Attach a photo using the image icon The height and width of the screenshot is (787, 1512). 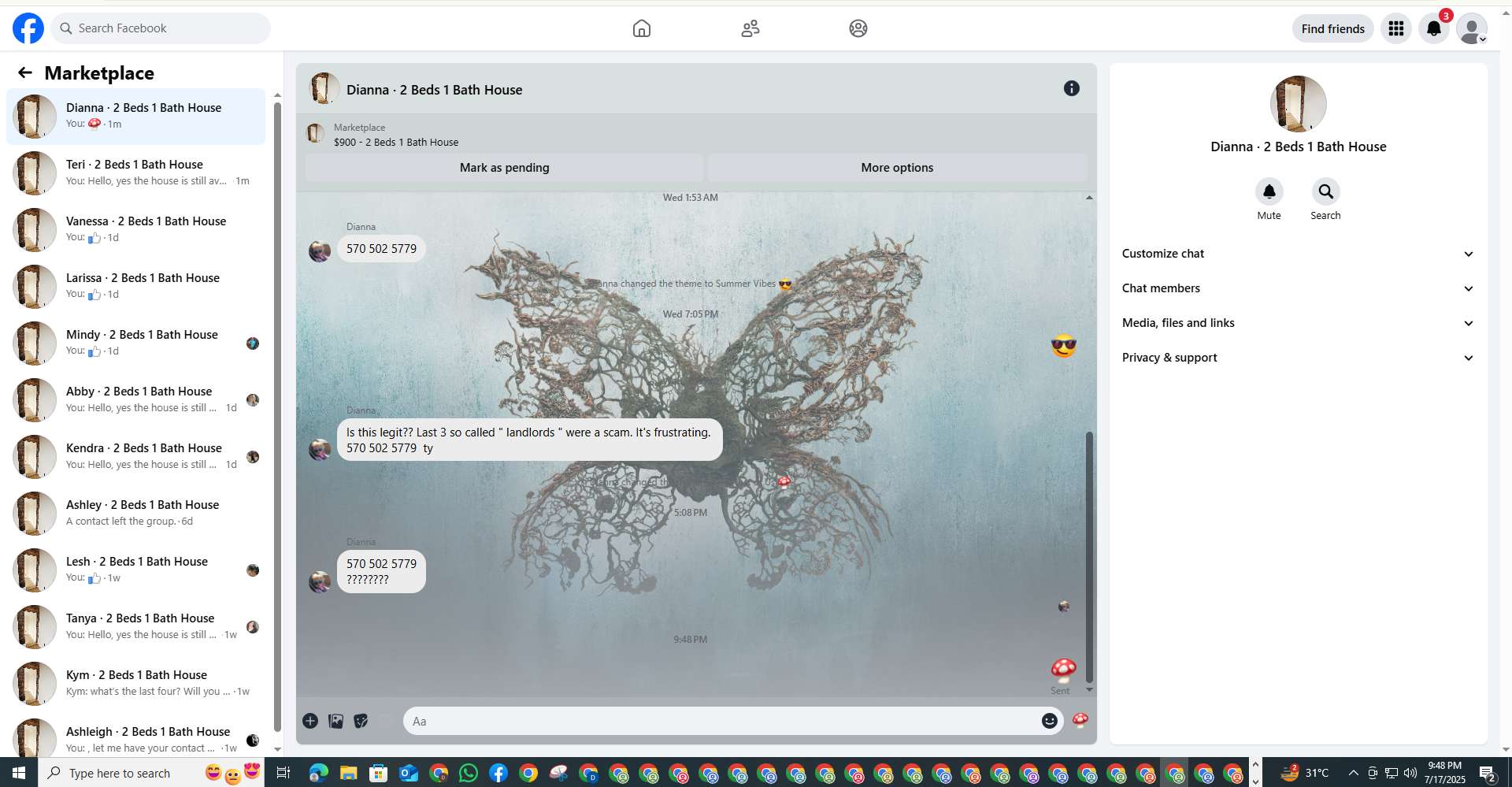(x=335, y=721)
